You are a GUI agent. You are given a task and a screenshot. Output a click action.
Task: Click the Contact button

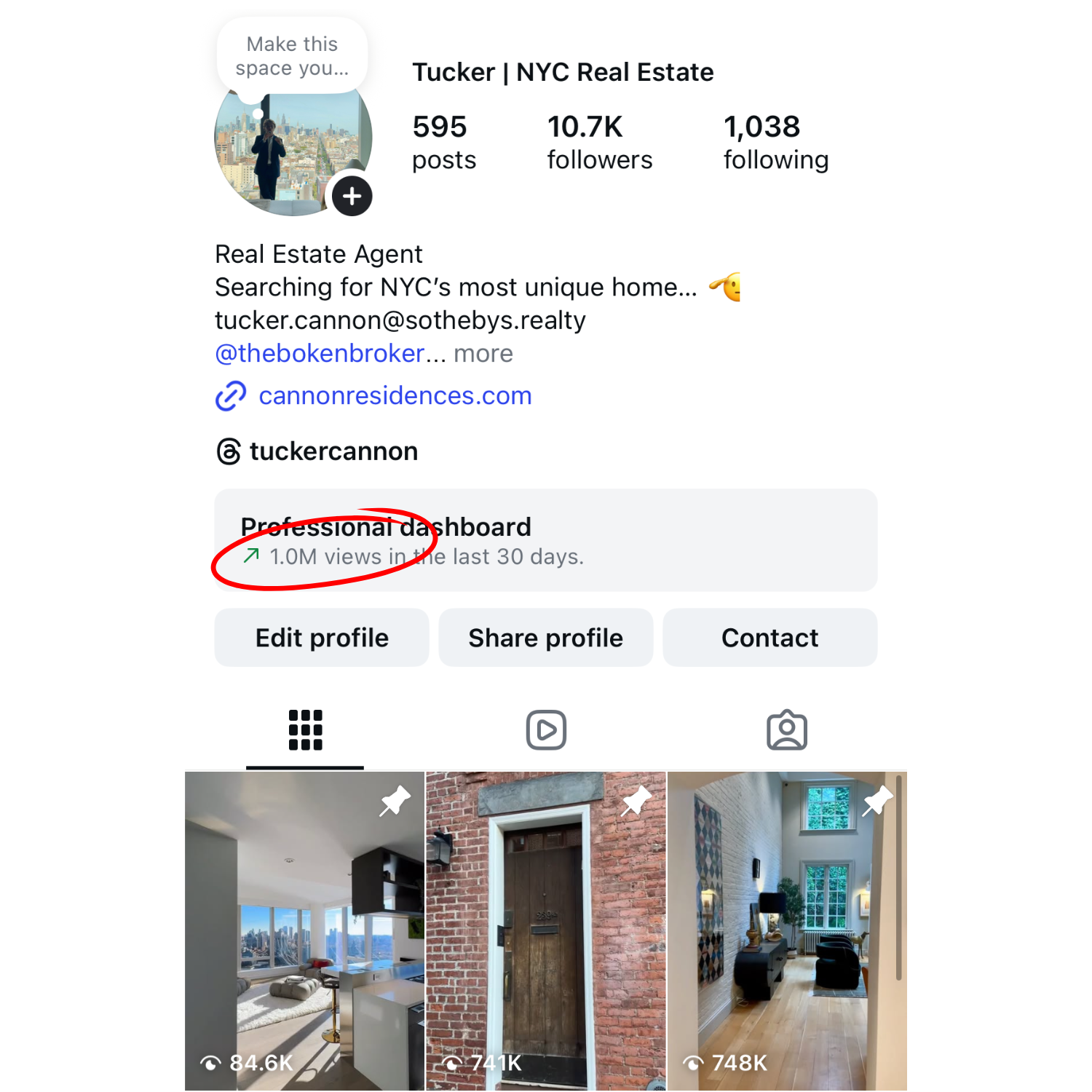point(770,638)
